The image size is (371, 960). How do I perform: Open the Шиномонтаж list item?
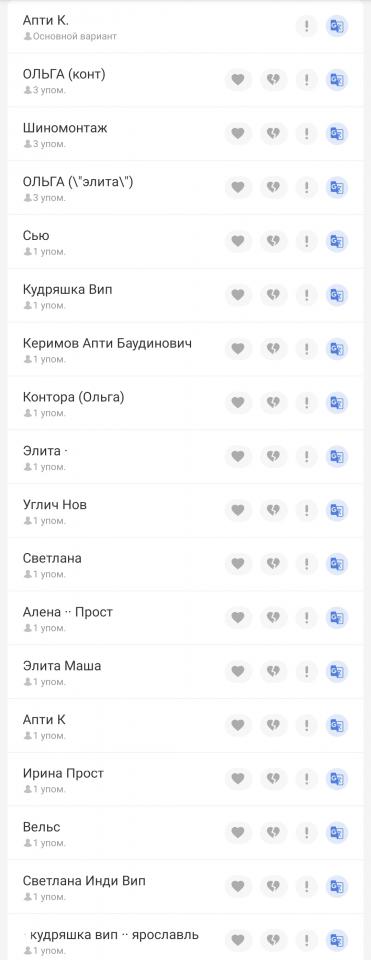pos(186,134)
